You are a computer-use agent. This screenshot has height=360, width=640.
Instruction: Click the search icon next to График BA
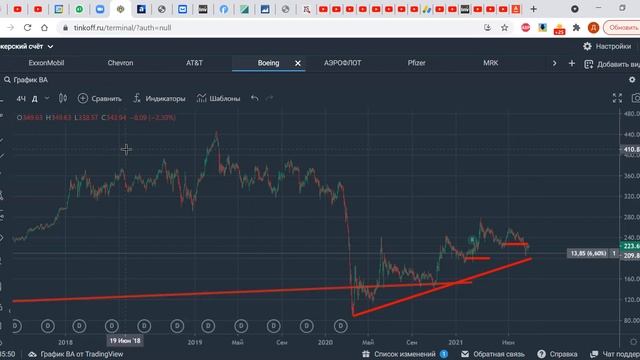click(7, 80)
